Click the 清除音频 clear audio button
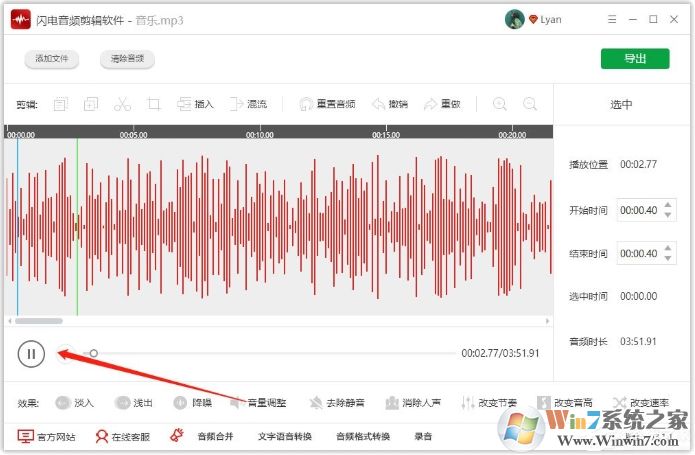 (x=127, y=59)
